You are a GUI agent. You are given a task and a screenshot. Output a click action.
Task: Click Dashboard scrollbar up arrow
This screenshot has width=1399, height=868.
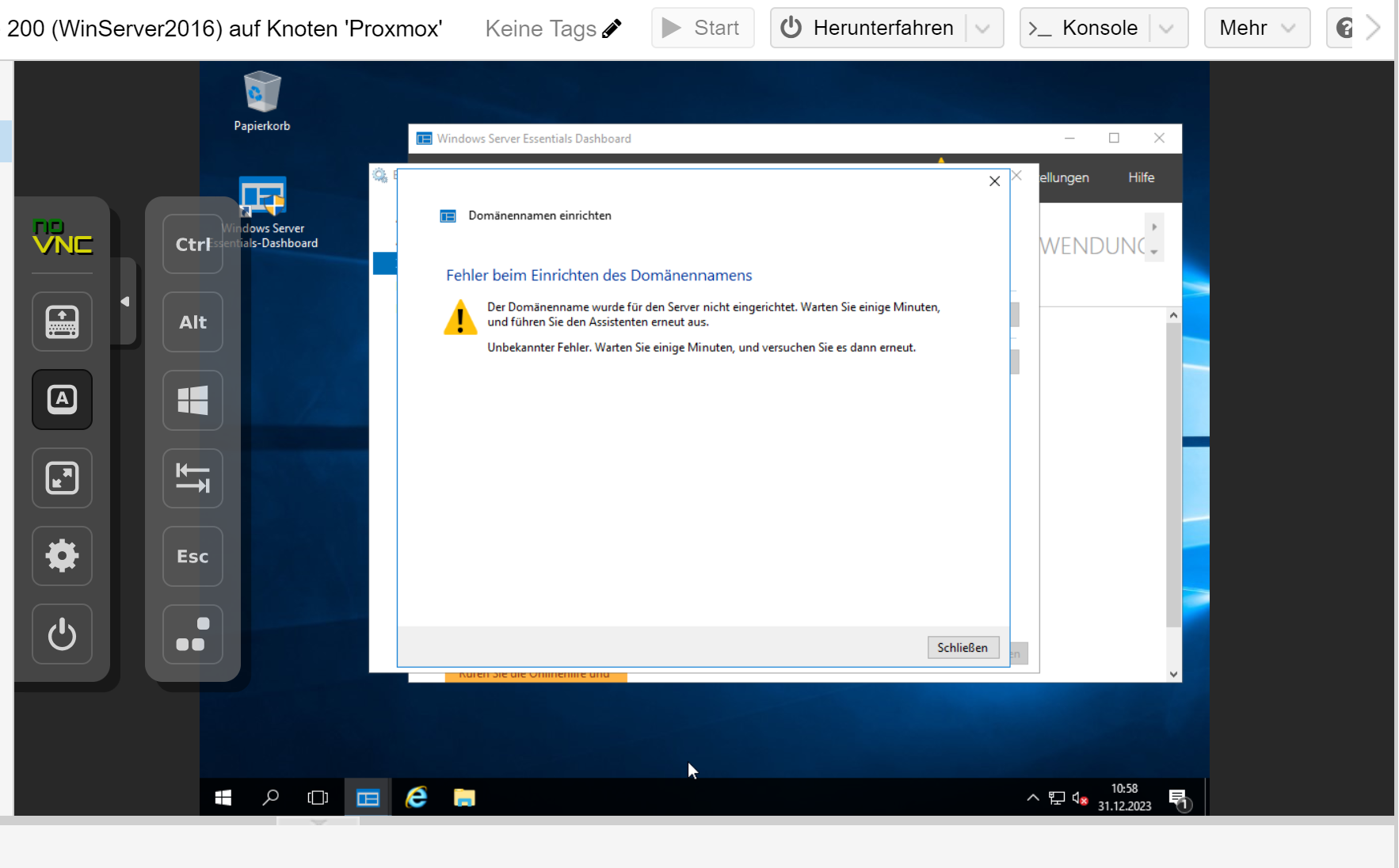1173,315
